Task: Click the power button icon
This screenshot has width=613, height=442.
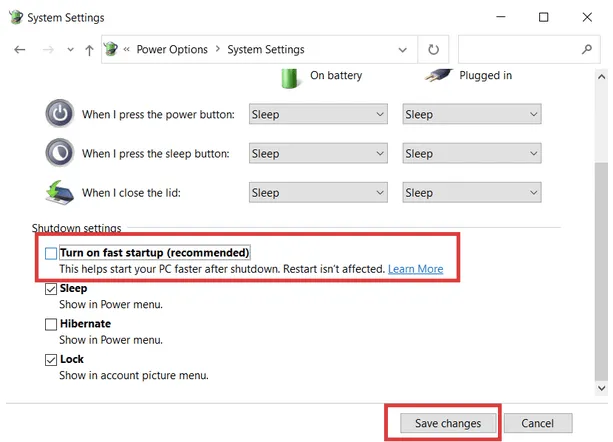Action: 59,114
